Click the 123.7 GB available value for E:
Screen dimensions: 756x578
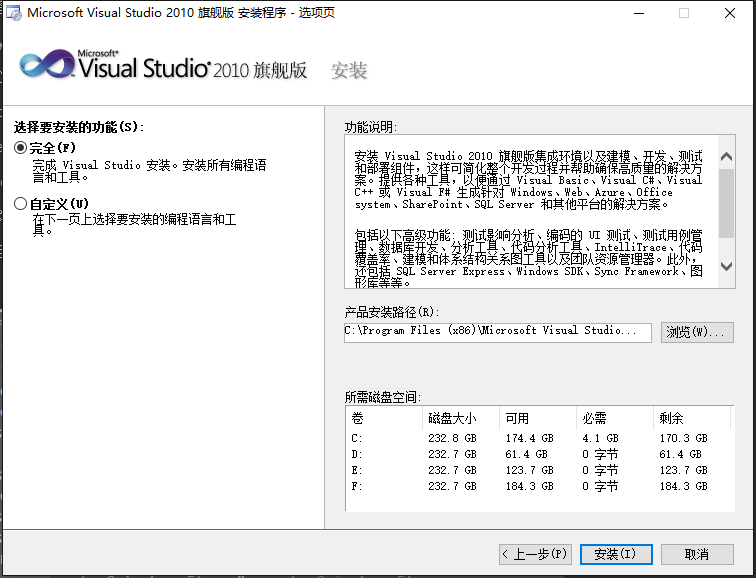pyautogui.click(x=529, y=470)
